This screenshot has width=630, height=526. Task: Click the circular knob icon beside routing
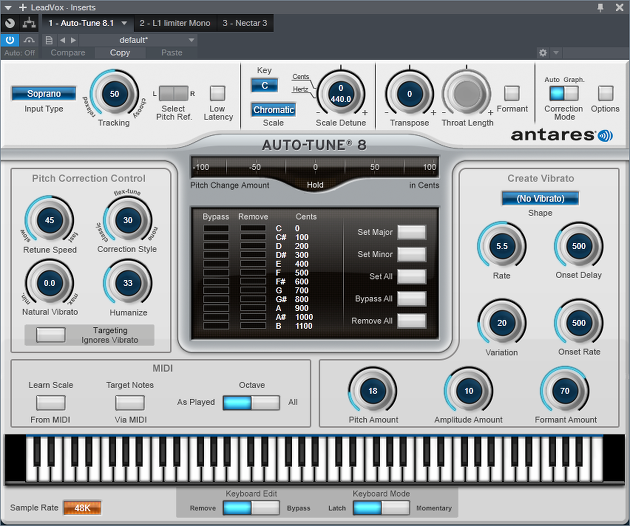point(10,23)
